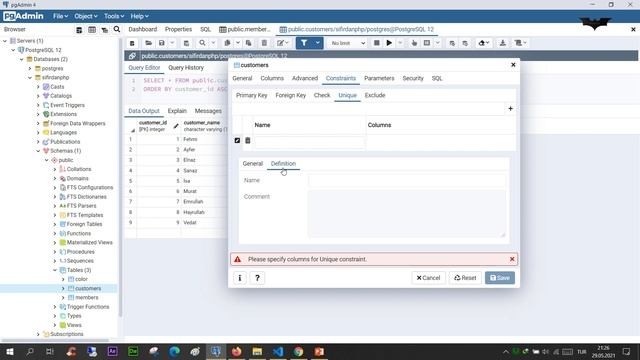Switch to the Columns tab in dialog

click(x=272, y=78)
